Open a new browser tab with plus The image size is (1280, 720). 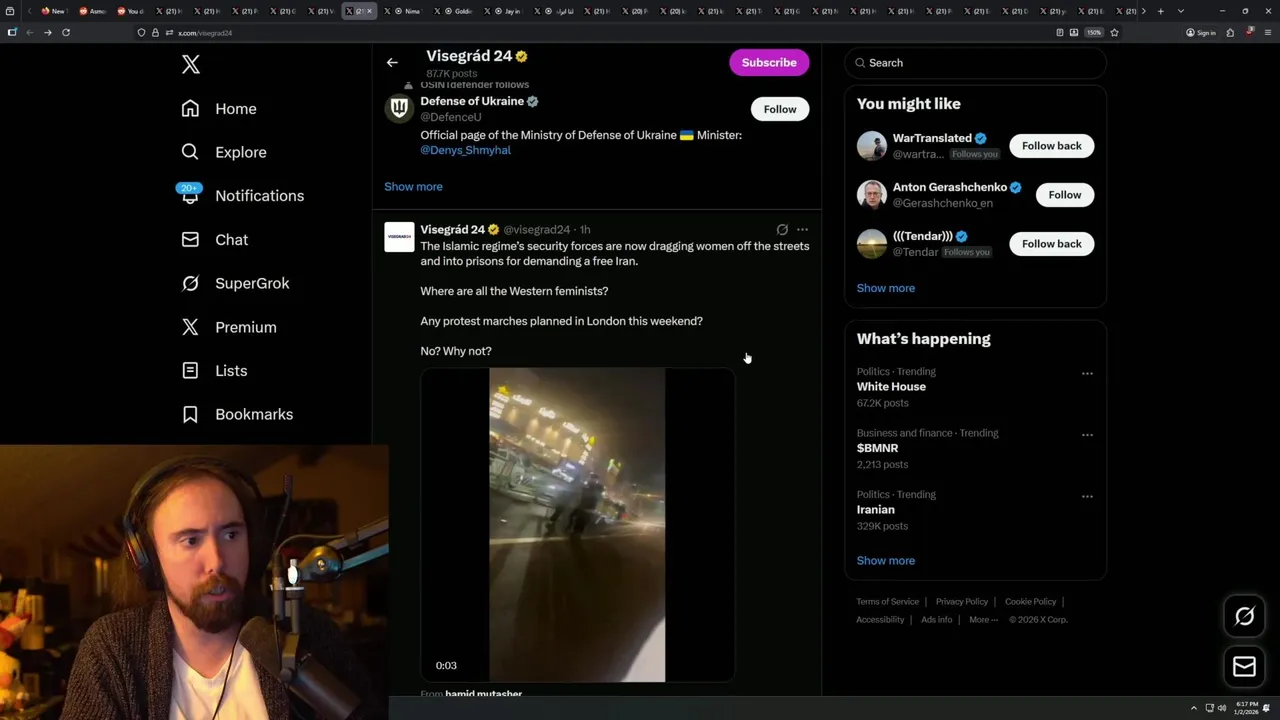tap(1160, 11)
